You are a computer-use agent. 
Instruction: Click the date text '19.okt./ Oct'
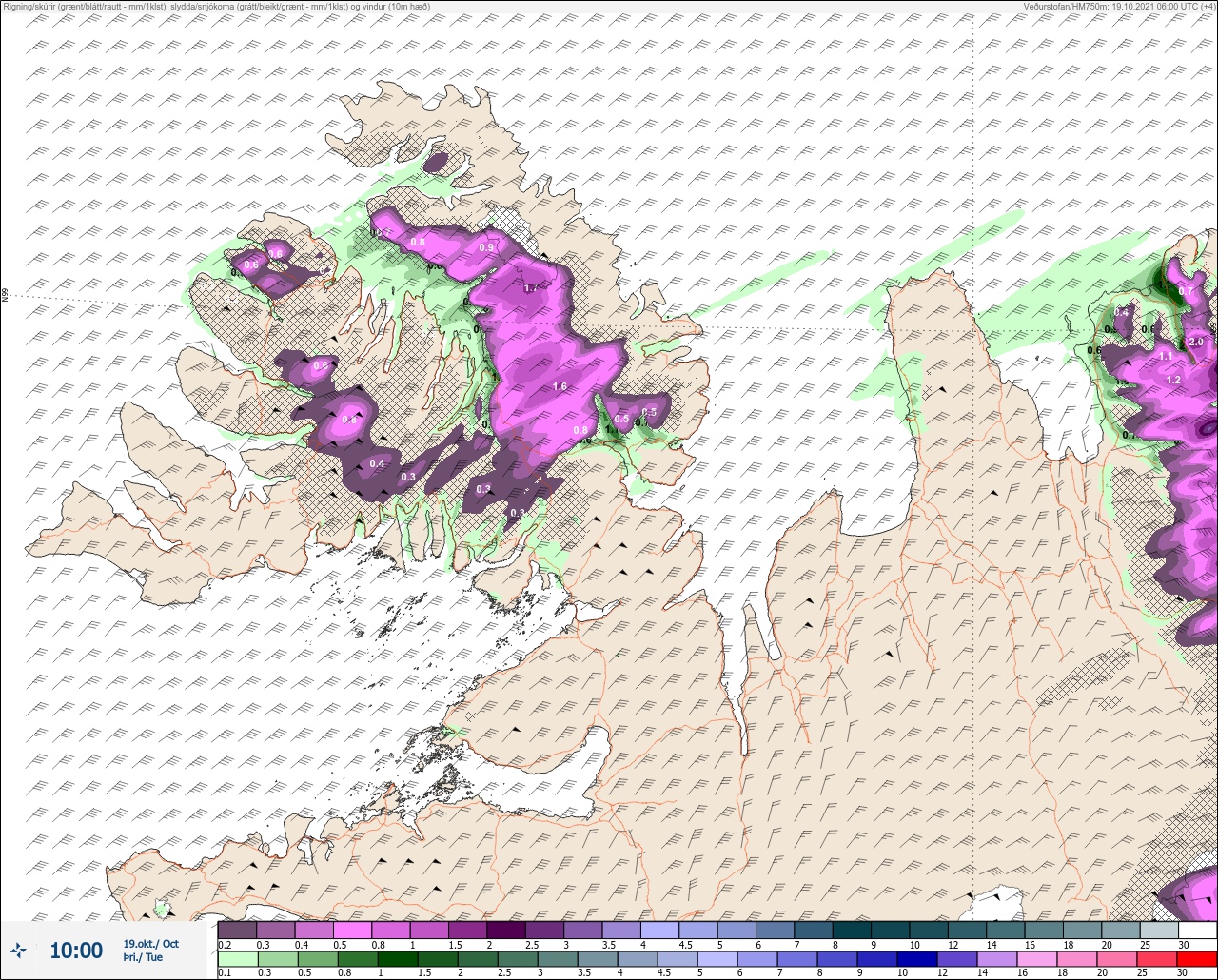(150, 944)
